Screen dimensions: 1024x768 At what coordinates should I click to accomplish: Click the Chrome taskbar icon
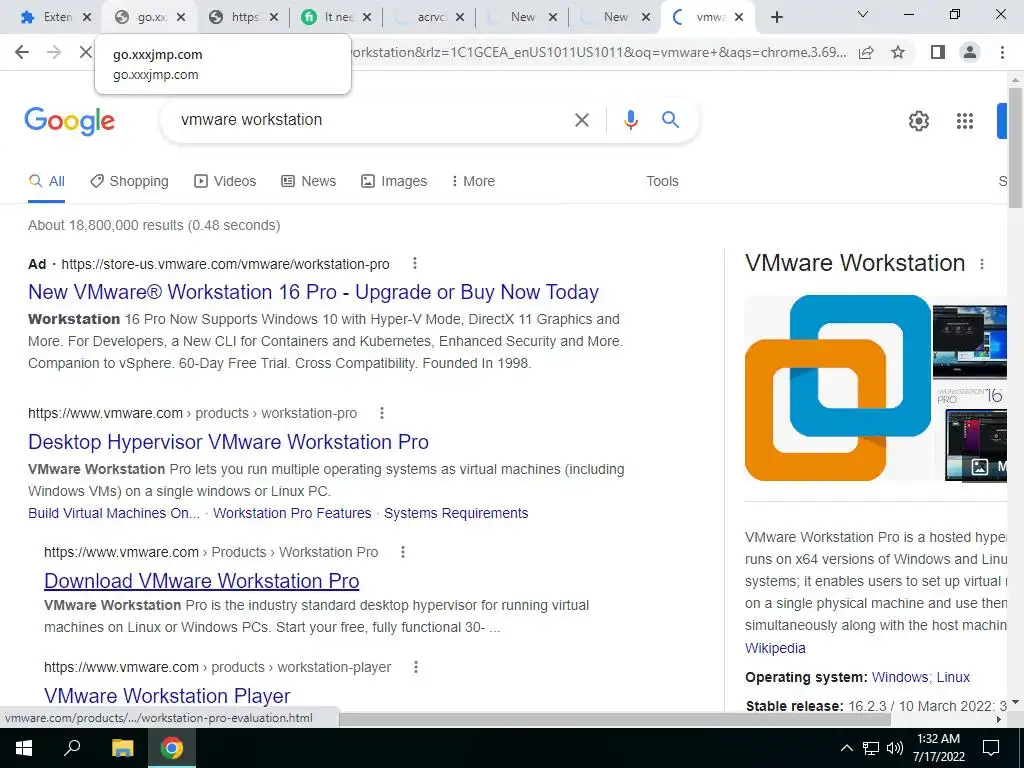[172, 748]
